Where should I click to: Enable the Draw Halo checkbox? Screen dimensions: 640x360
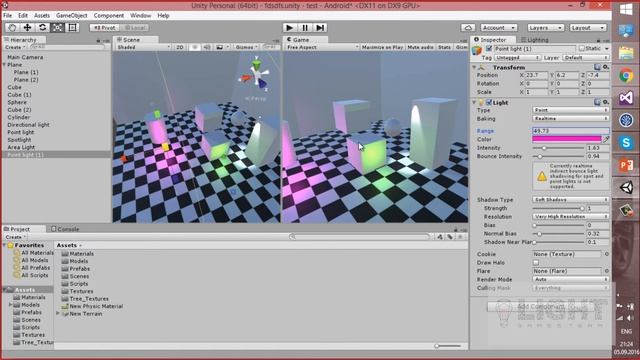click(x=536, y=262)
